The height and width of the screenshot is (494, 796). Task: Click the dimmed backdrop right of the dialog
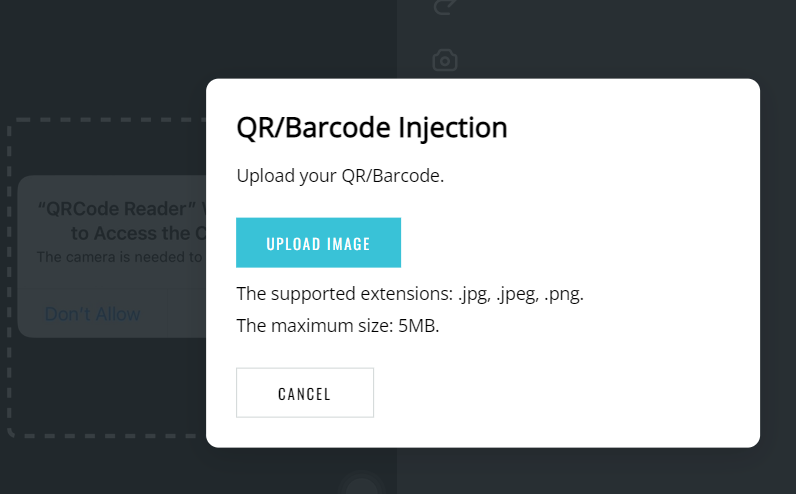(x=778, y=254)
